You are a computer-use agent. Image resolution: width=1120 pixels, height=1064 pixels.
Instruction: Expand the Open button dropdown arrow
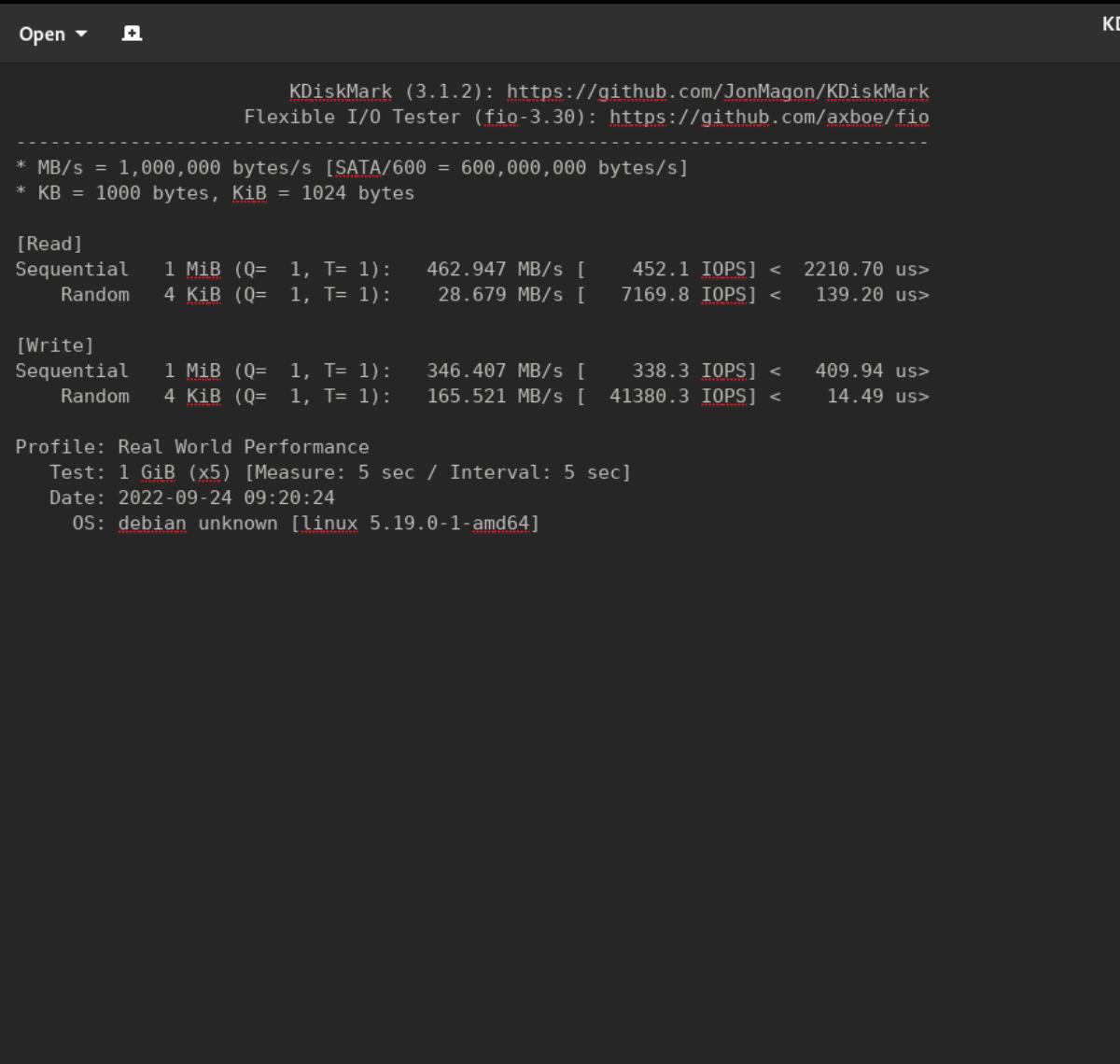[80, 34]
